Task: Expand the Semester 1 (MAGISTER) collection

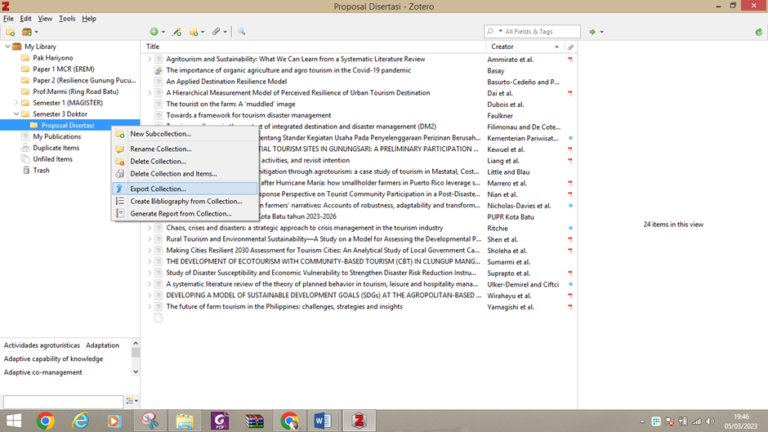Action: click(17, 103)
